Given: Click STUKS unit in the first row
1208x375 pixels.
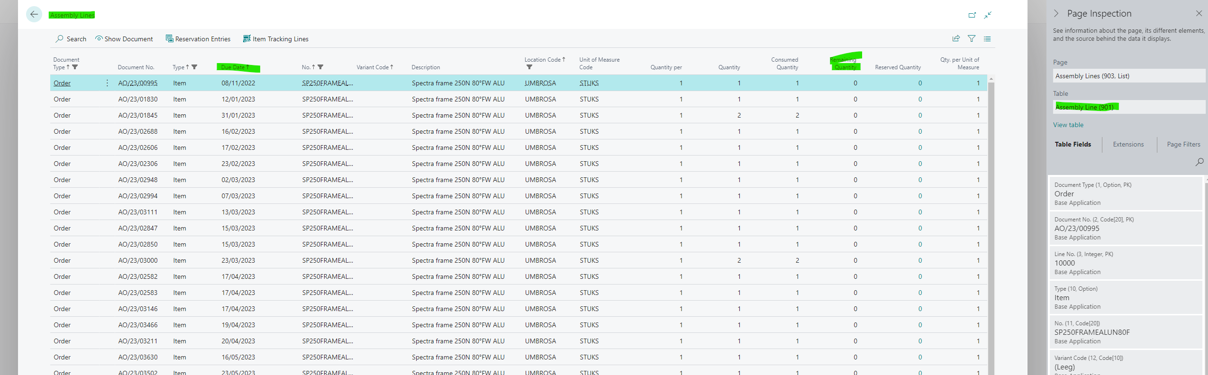Looking at the screenshot, I should pos(589,83).
